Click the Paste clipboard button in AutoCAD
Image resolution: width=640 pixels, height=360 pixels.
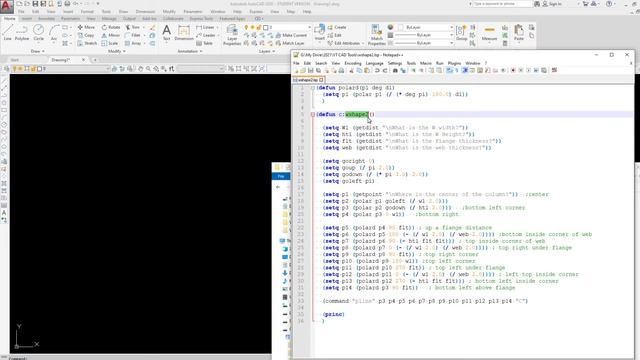click(519, 33)
